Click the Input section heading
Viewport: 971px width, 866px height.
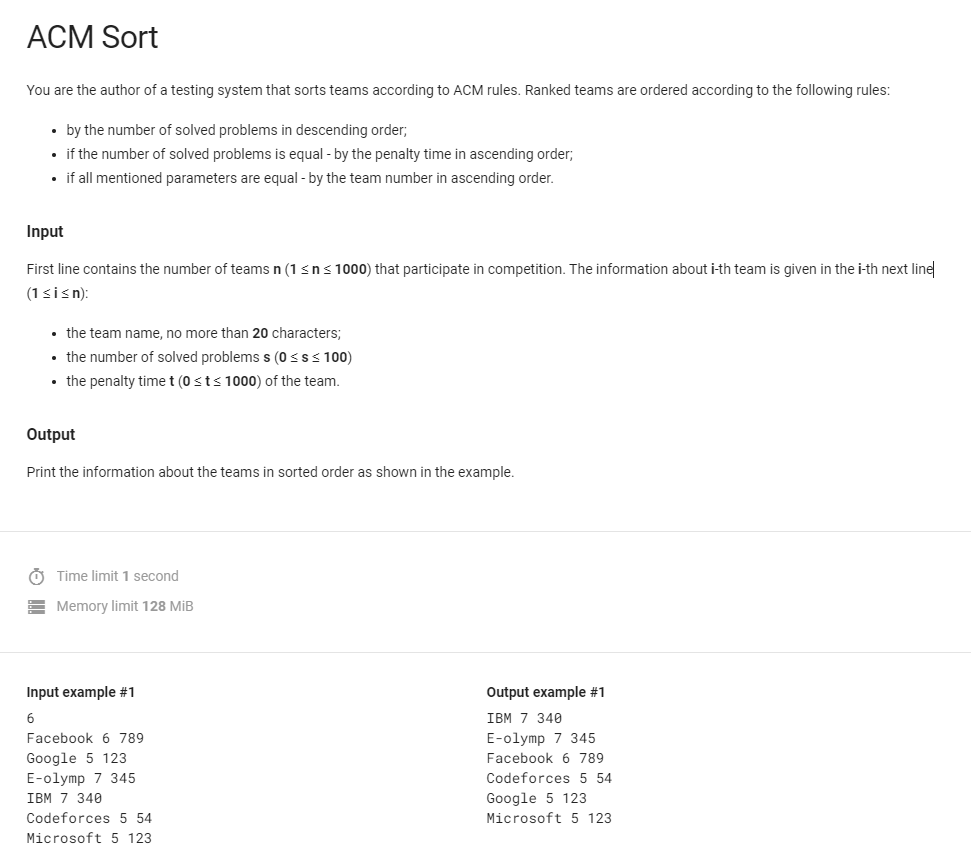pos(45,232)
